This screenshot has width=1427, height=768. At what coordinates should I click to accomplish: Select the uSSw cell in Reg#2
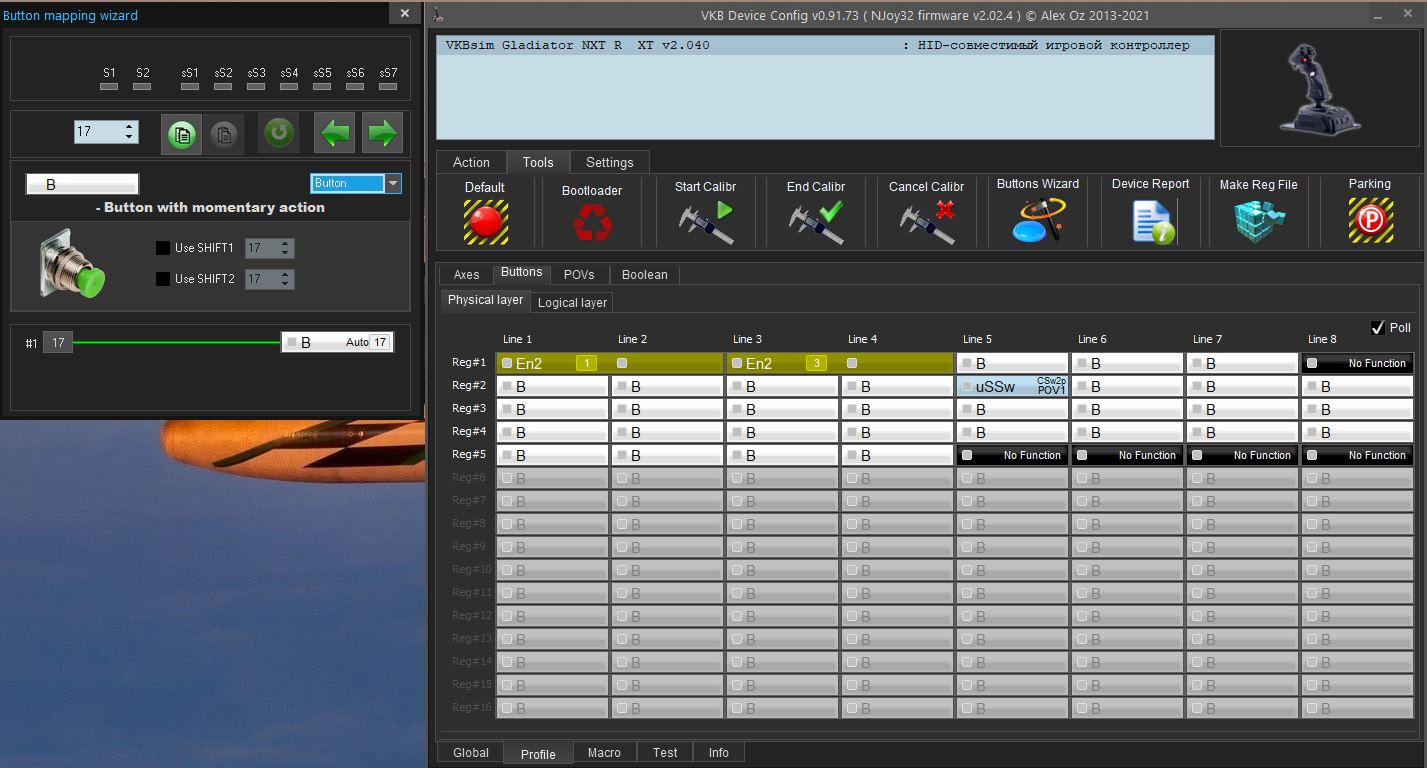1012,386
